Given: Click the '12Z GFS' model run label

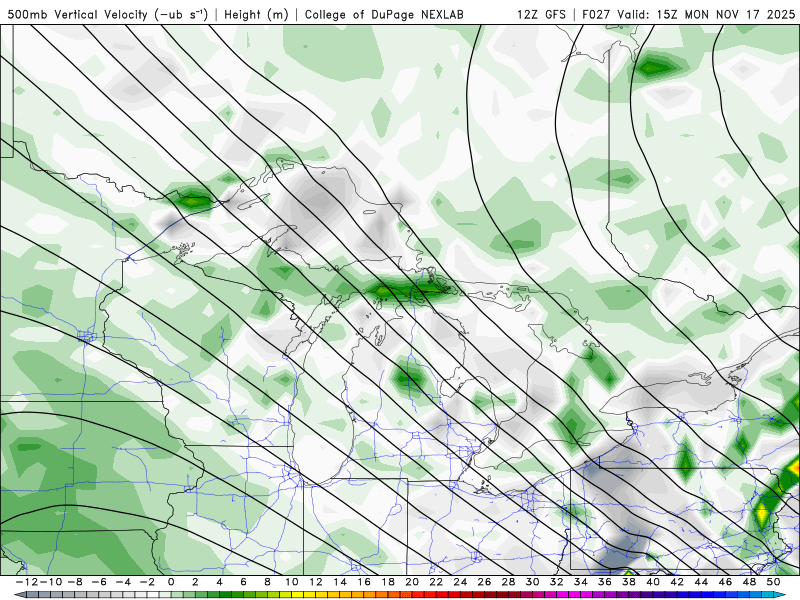Looking at the screenshot, I should tap(541, 15).
